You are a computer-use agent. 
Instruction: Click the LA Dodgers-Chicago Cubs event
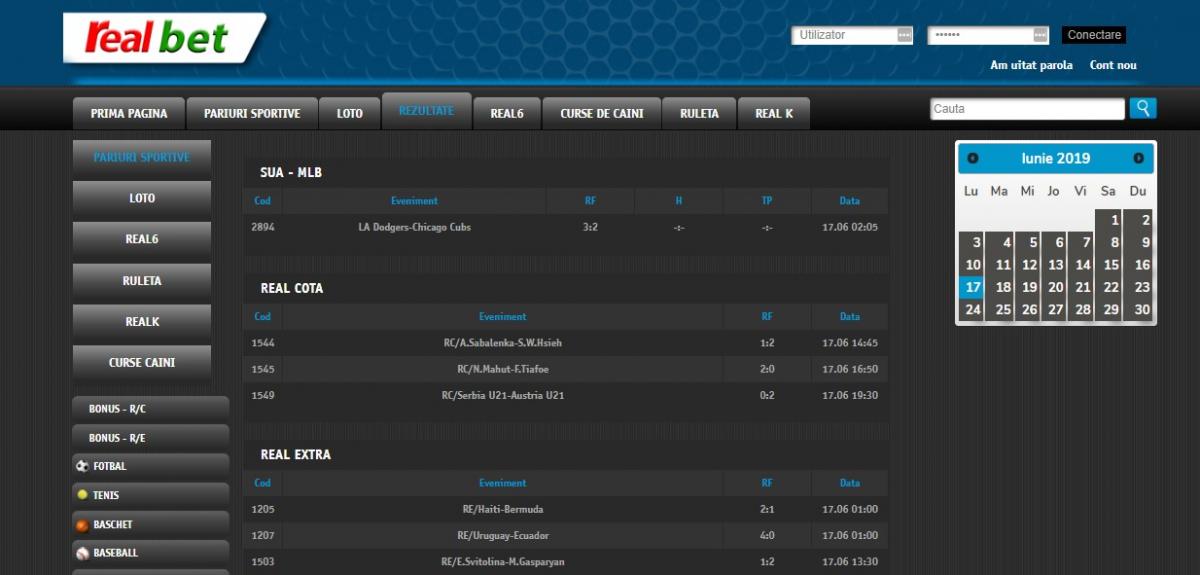pos(414,227)
